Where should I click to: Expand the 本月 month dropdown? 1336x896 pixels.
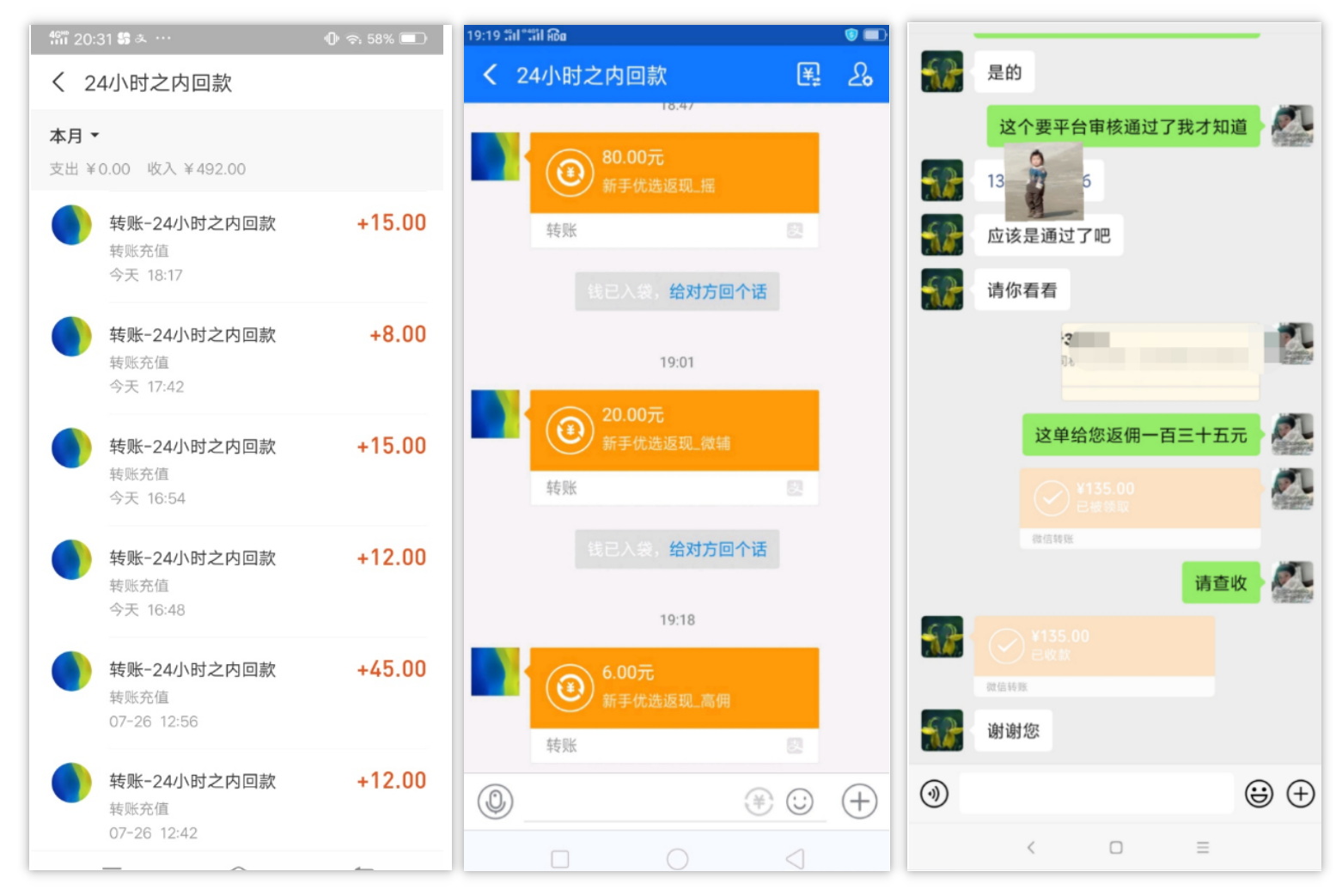75,136
